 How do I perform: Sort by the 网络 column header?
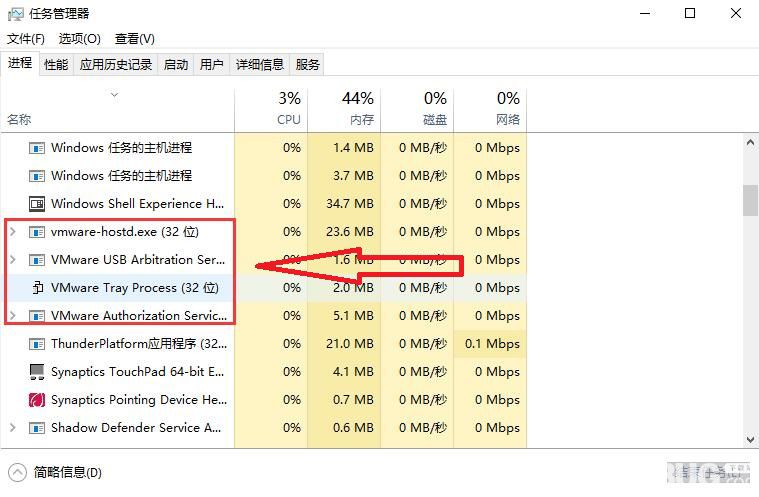[x=490, y=110]
